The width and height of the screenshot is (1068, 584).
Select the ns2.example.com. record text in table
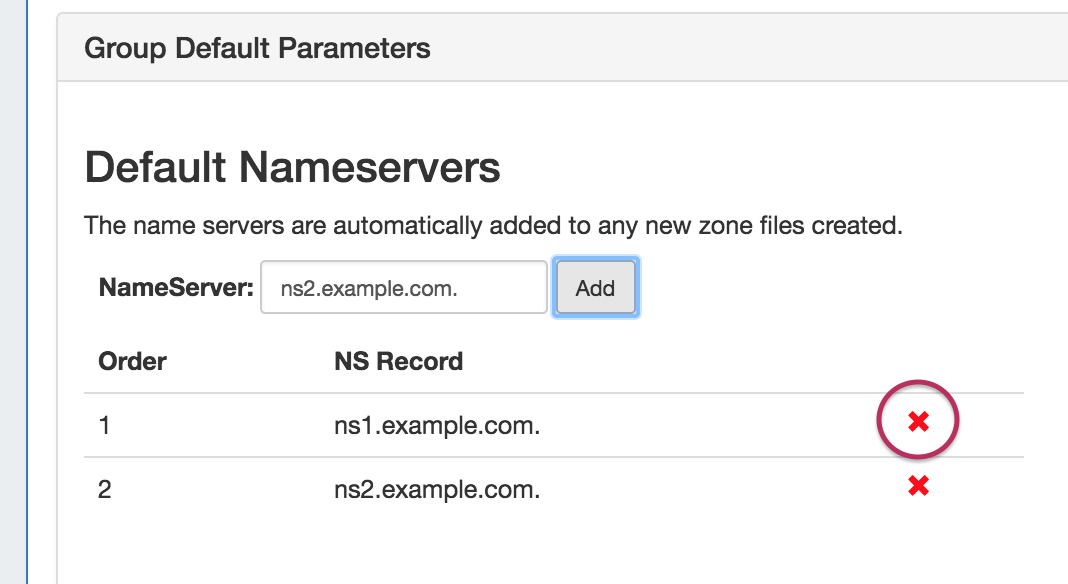pos(437,490)
